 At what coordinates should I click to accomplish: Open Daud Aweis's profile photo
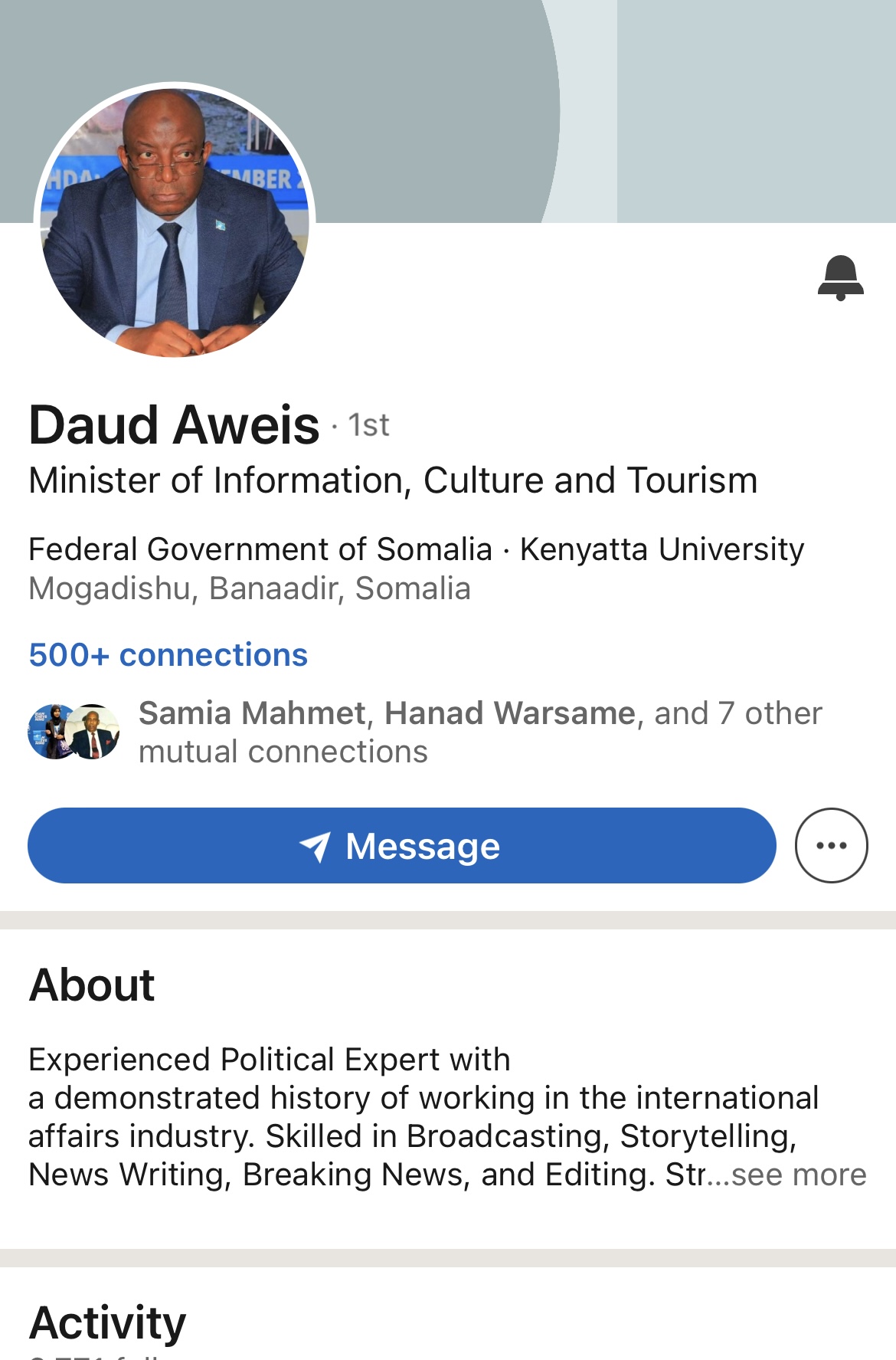[175, 221]
